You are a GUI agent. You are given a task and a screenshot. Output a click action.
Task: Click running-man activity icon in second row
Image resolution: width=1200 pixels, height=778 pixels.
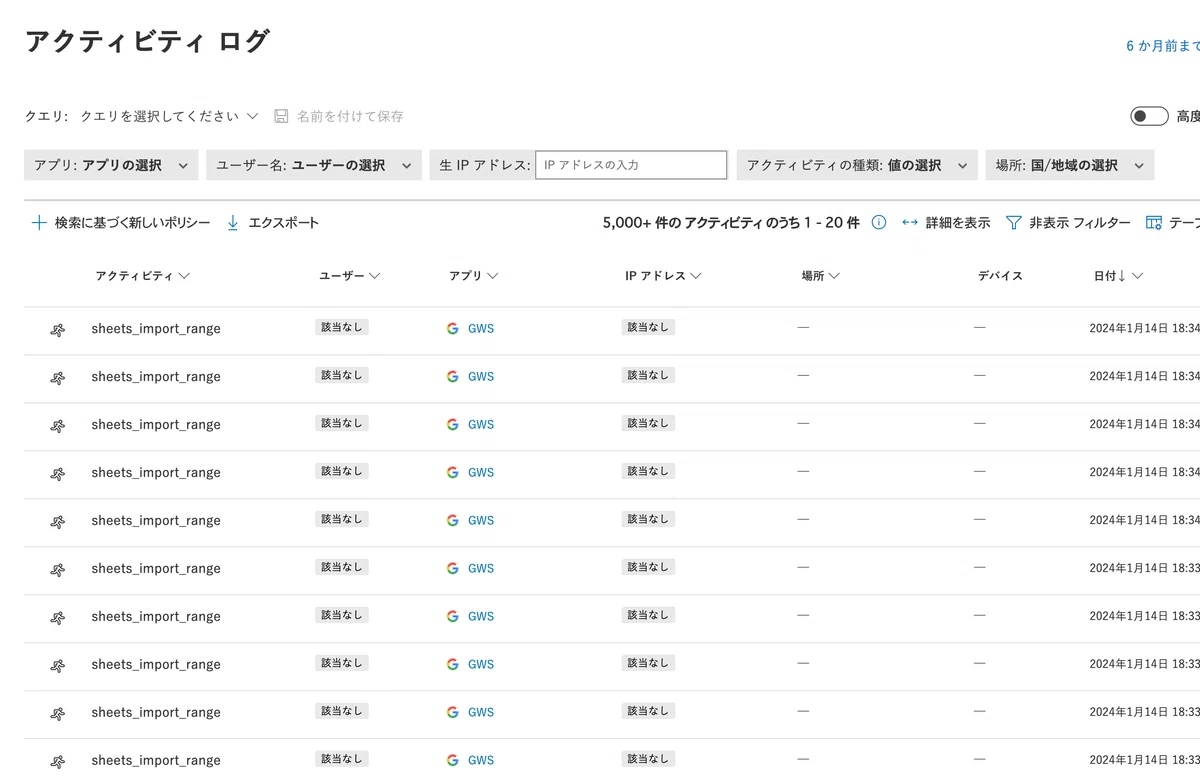tap(58, 378)
